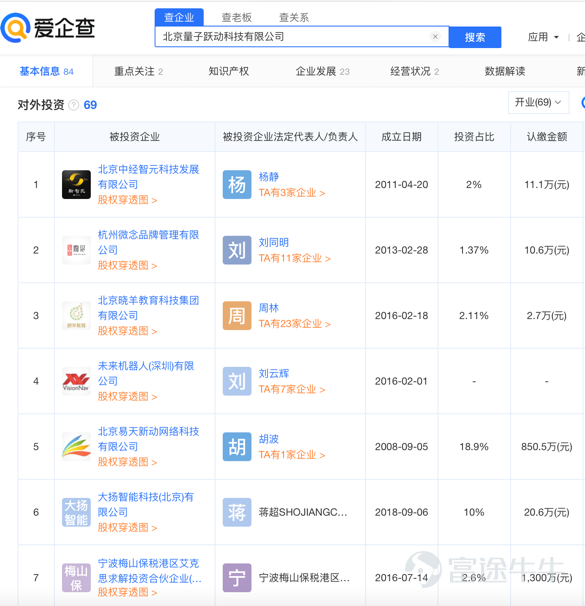585x606 pixels.
Task: Open 刘云辉's profile link
Action: click(274, 374)
